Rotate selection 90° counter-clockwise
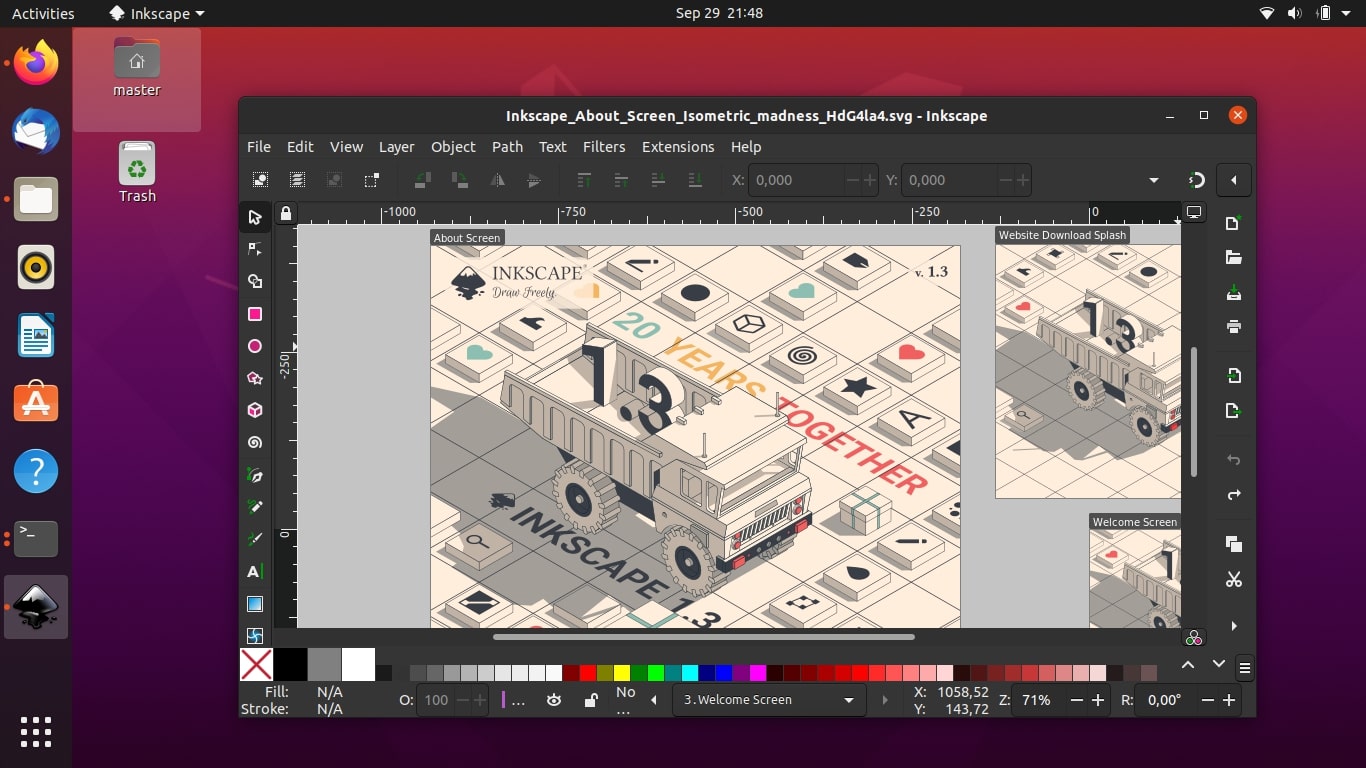1366x768 pixels. [x=422, y=180]
